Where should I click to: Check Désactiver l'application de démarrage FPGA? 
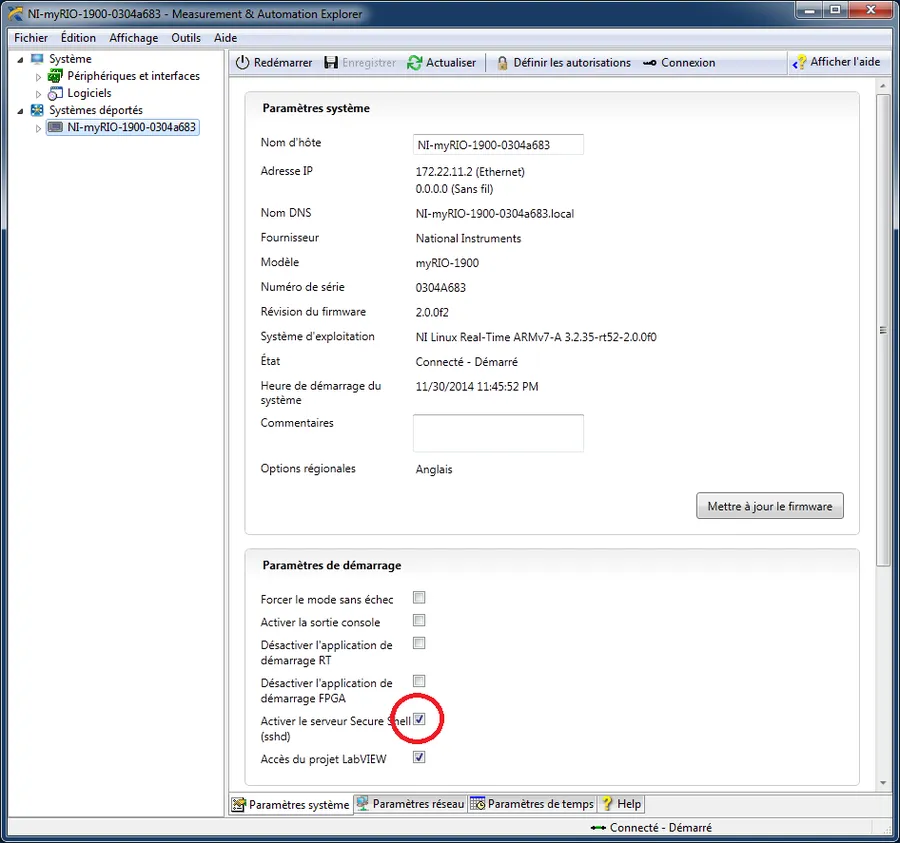pos(419,681)
